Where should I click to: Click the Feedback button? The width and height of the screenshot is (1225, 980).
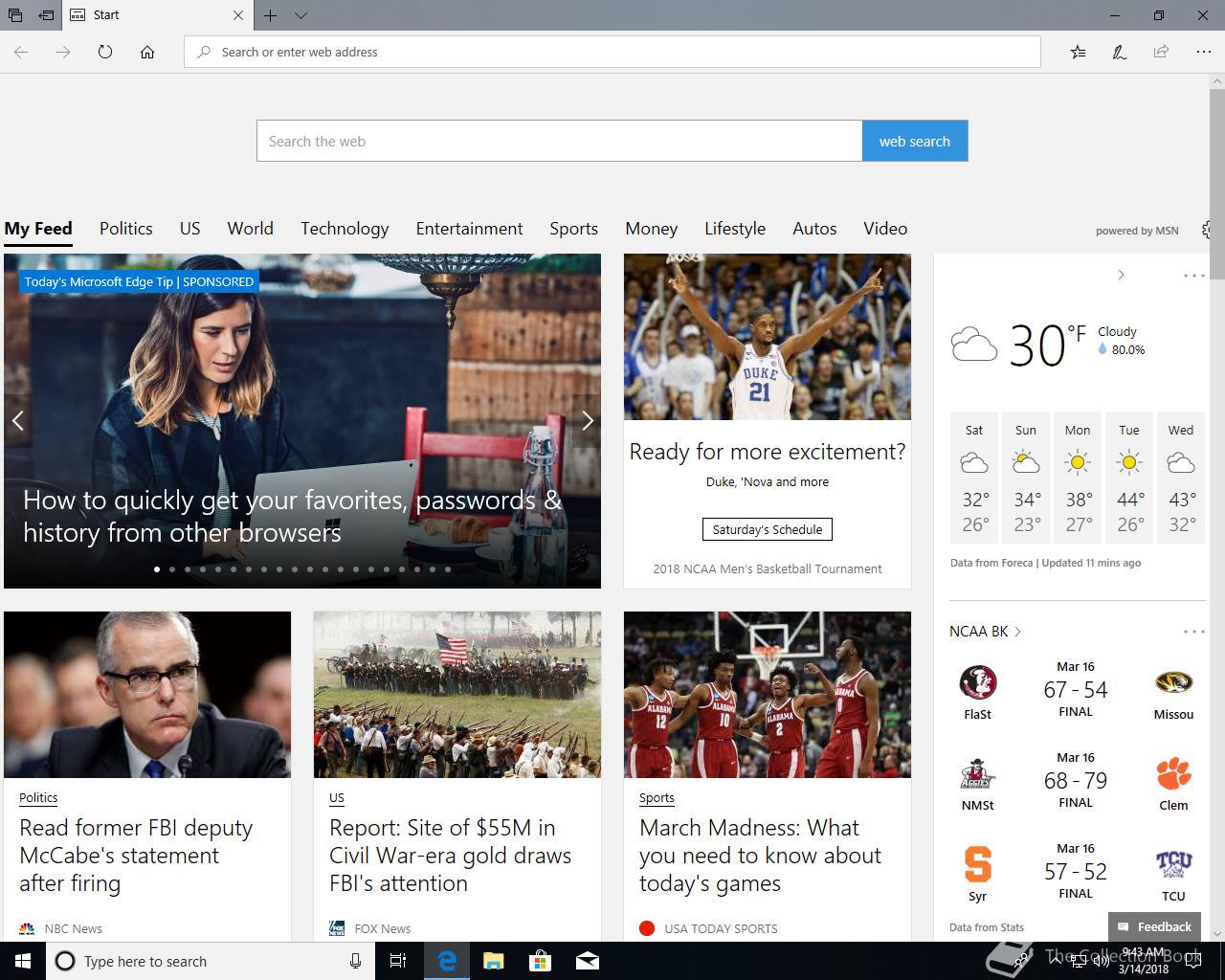pos(1154,926)
